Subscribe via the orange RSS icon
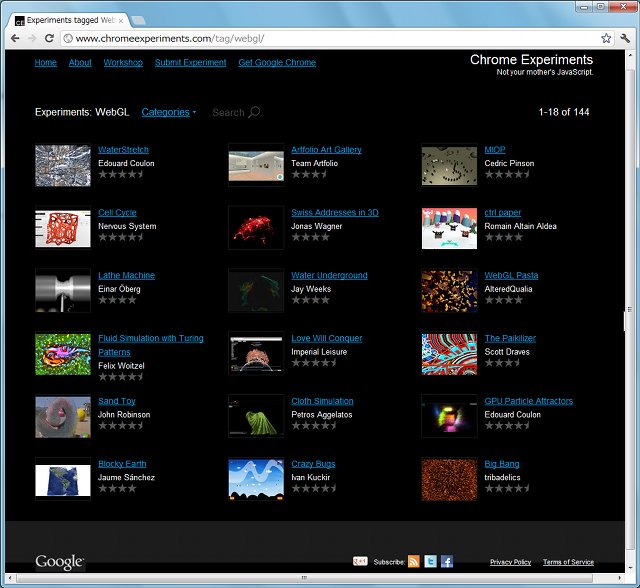640x588 pixels. (413, 561)
